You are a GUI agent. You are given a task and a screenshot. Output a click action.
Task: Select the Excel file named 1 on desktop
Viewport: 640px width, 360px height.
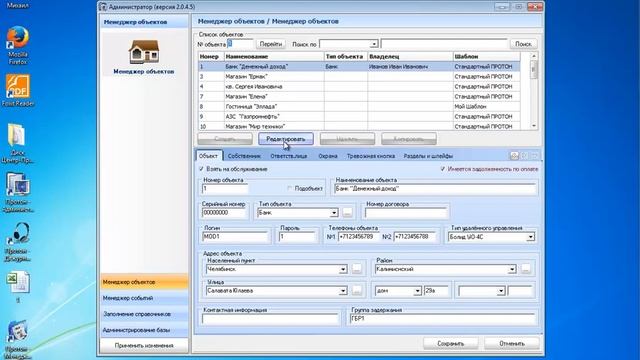(x=18, y=287)
